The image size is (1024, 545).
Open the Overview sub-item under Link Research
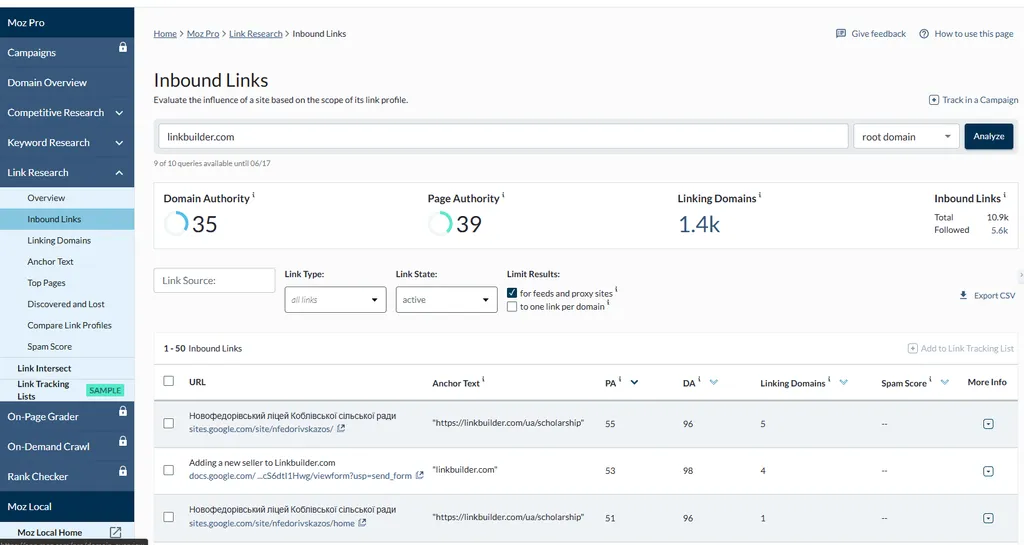point(46,198)
